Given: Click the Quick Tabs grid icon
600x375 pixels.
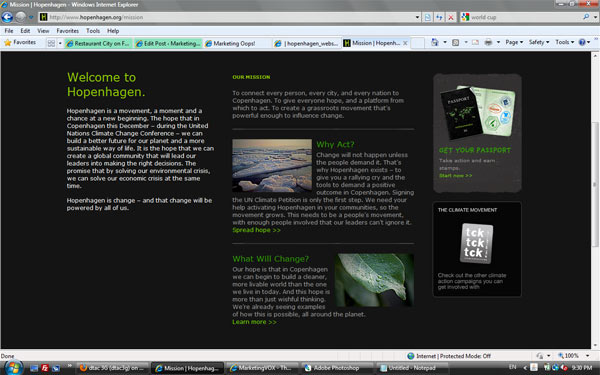Looking at the screenshot, I should coord(51,43).
